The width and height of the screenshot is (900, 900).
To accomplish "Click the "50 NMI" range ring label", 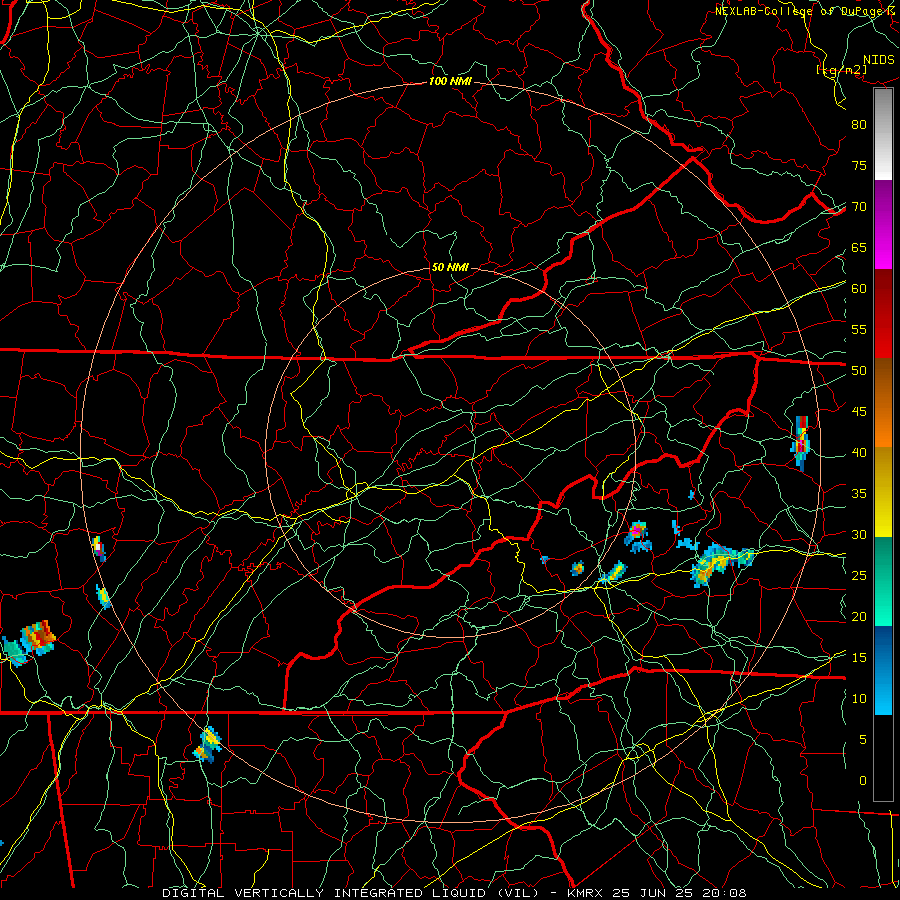I will tap(450, 267).
